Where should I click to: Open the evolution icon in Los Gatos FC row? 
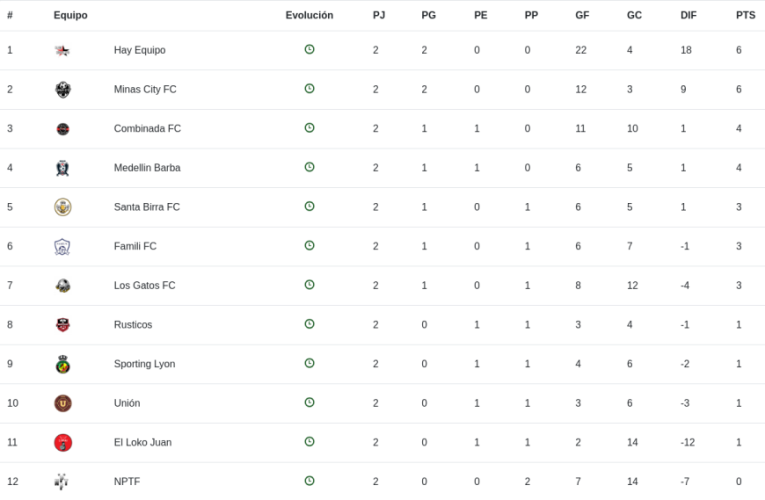click(x=309, y=285)
